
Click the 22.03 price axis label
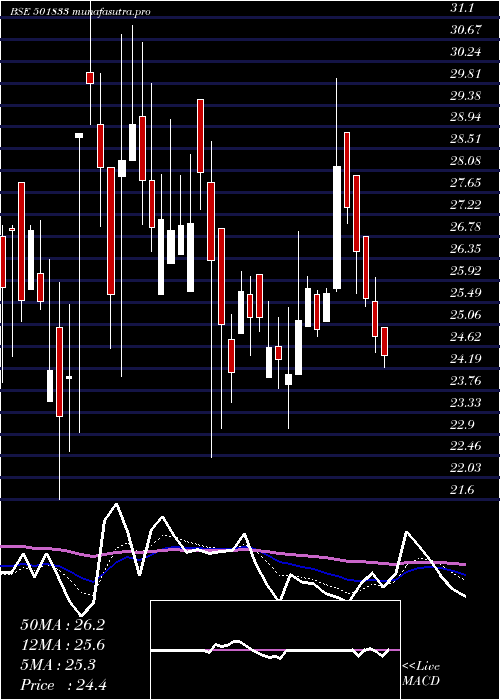click(x=467, y=468)
